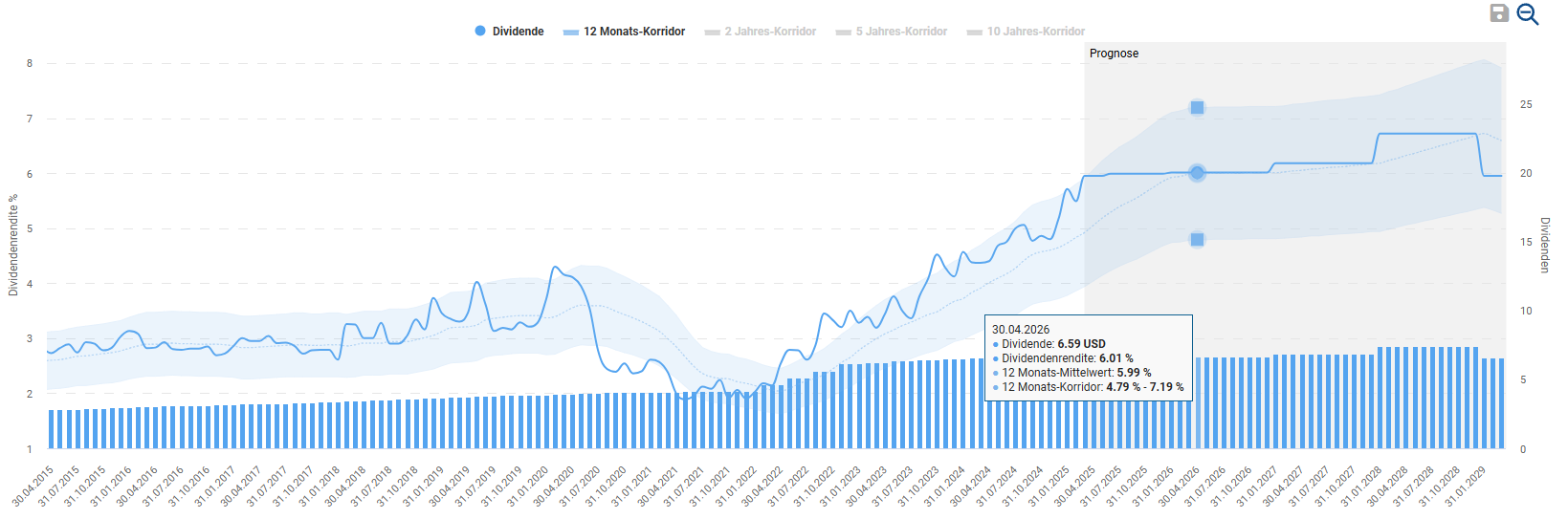Click the upper square corridor marker
Viewport: 1568px width, 519px height.
[1197, 108]
